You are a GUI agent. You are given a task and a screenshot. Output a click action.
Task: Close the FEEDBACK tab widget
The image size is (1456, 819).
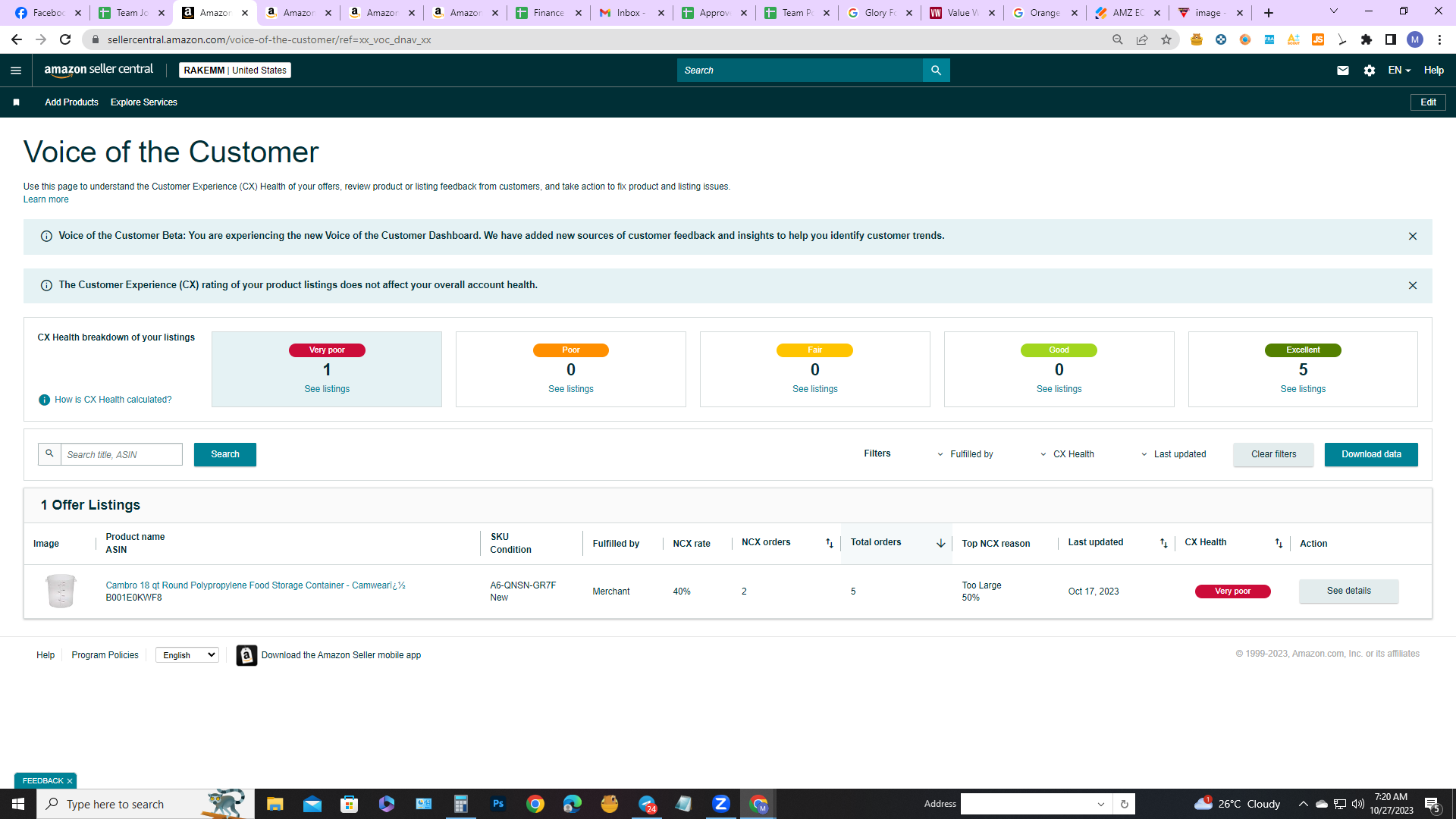click(x=70, y=781)
